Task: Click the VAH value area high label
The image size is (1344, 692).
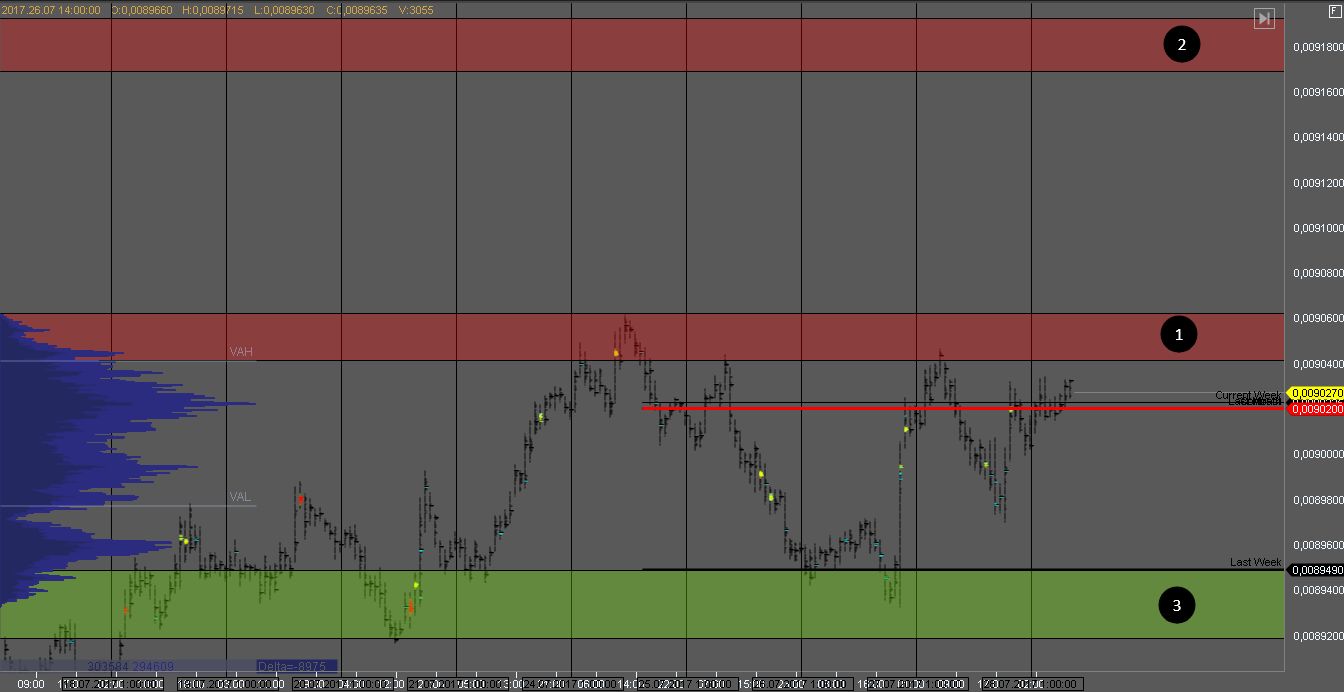Action: [x=241, y=352]
